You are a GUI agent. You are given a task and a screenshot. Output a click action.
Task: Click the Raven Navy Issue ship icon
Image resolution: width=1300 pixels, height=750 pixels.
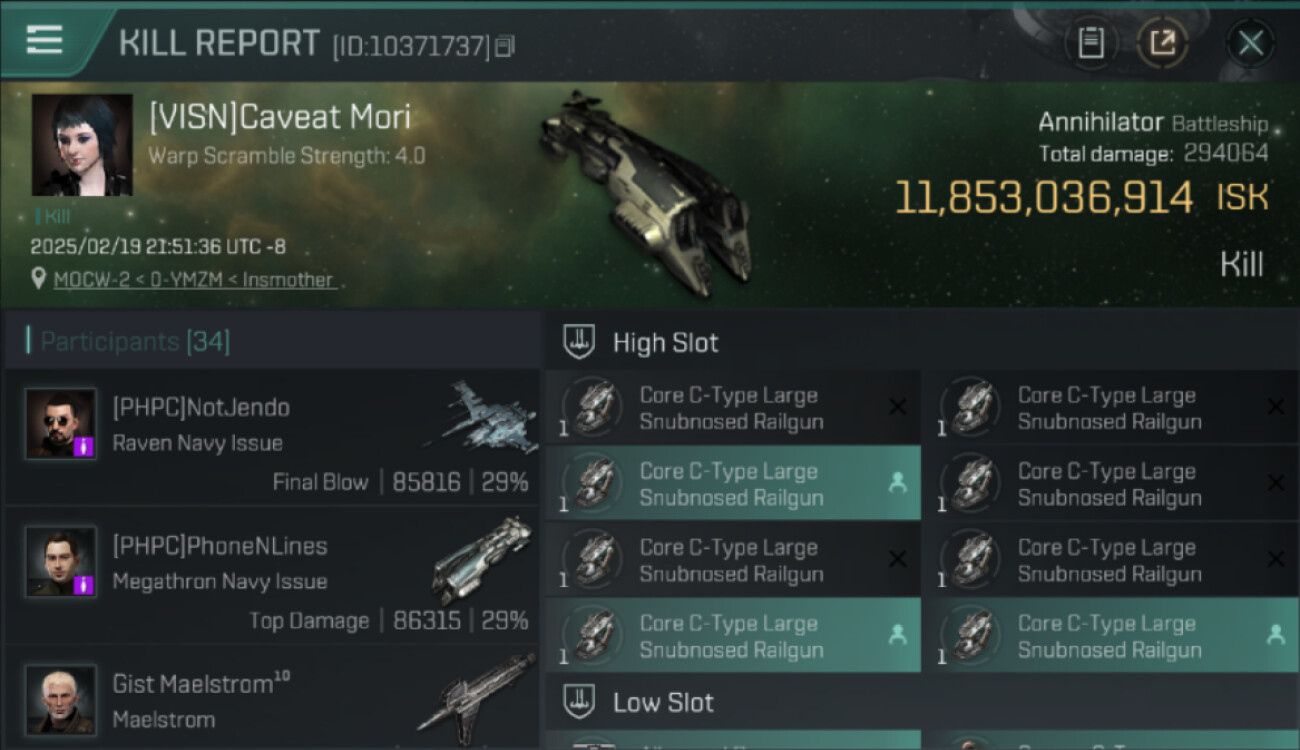click(482, 415)
